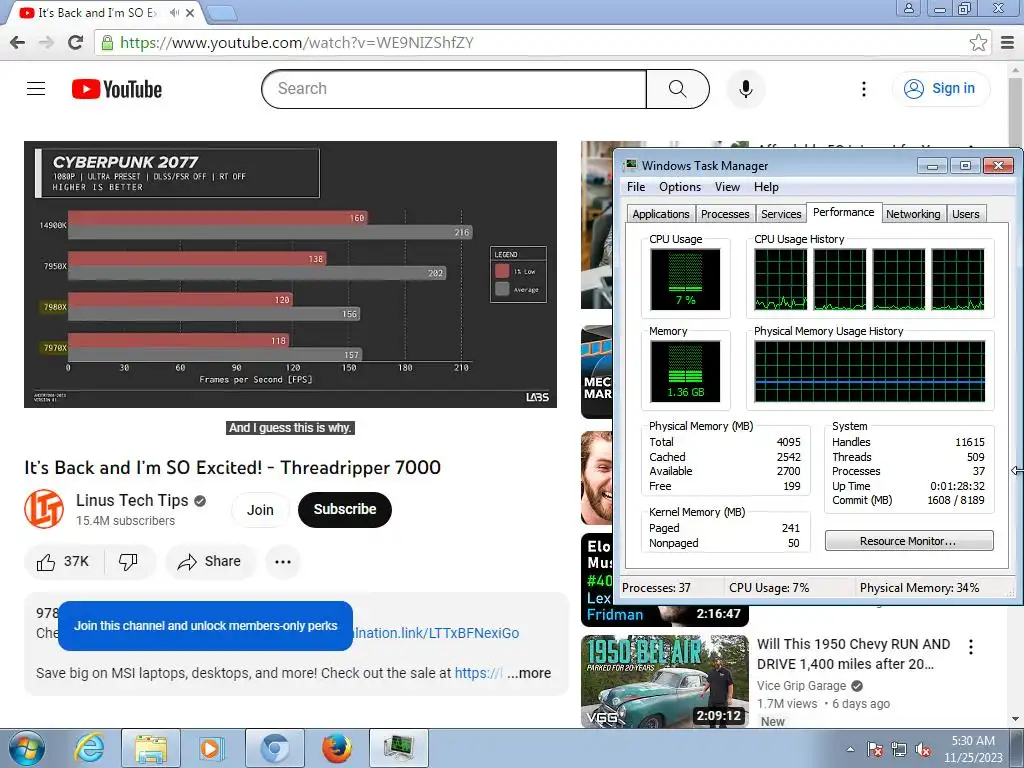This screenshot has height=768, width=1024.
Task: Reload the page with the refresh icon
Action: (76, 42)
